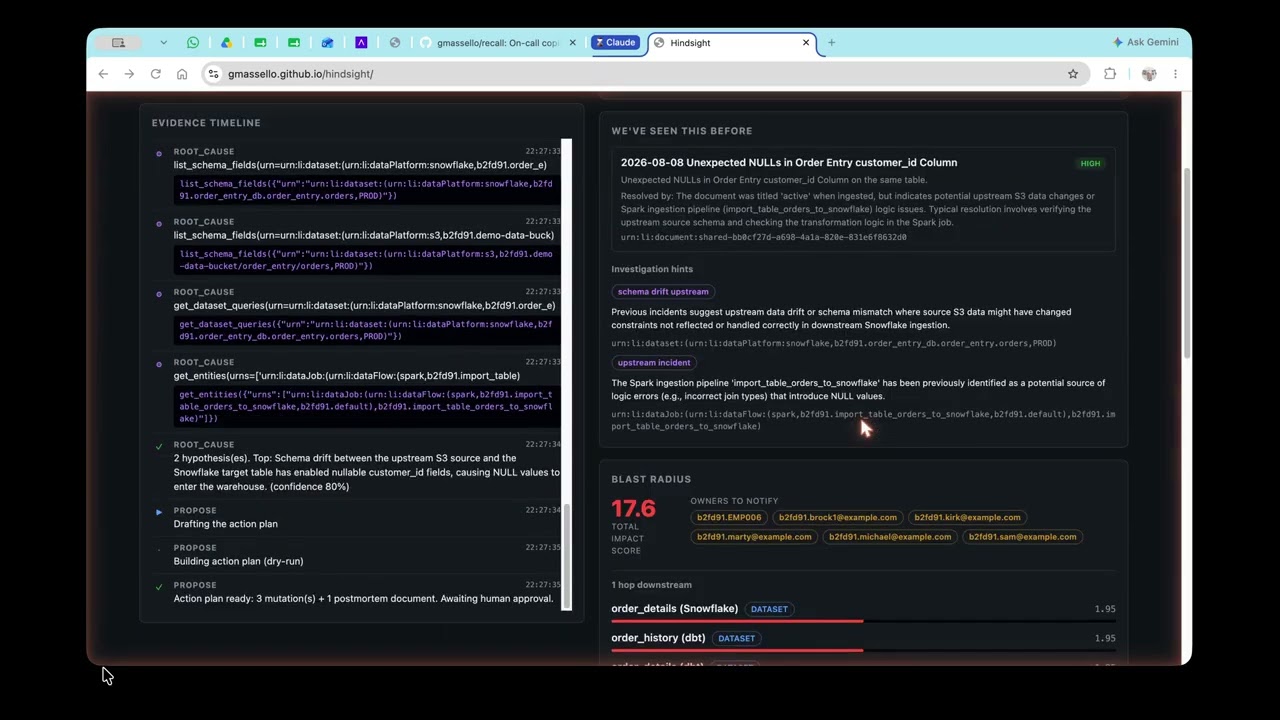Open the pinned Google Drive tab
Viewport: 1280px width, 720px height.
227,43
